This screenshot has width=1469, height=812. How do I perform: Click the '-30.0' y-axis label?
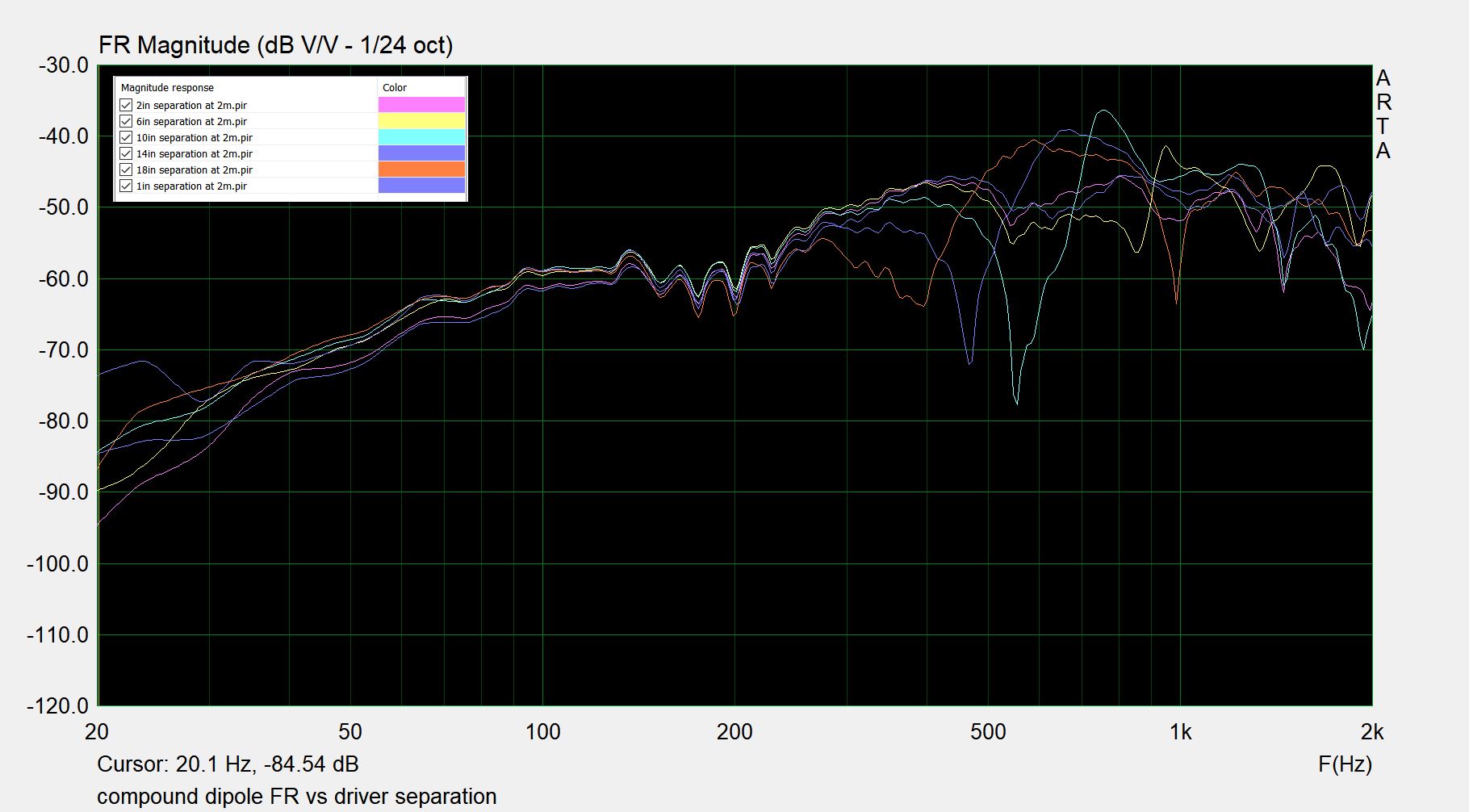tap(64, 65)
